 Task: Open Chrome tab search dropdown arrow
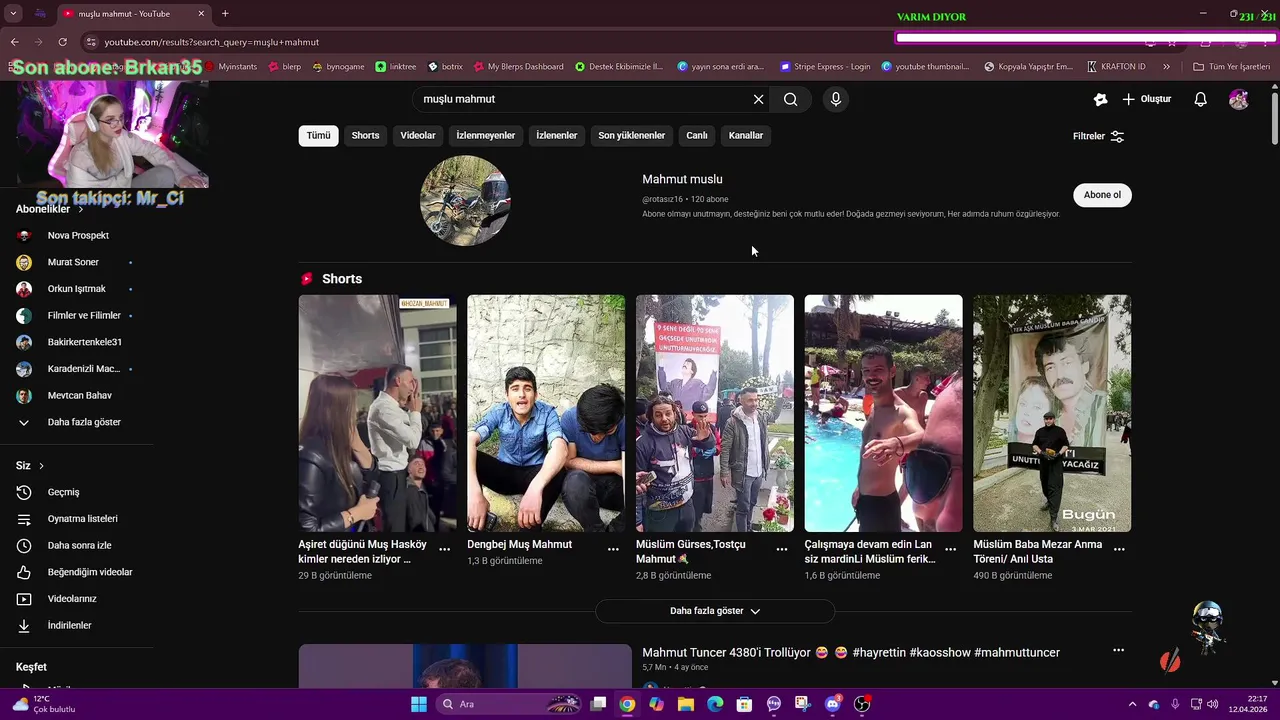[x=15, y=14]
